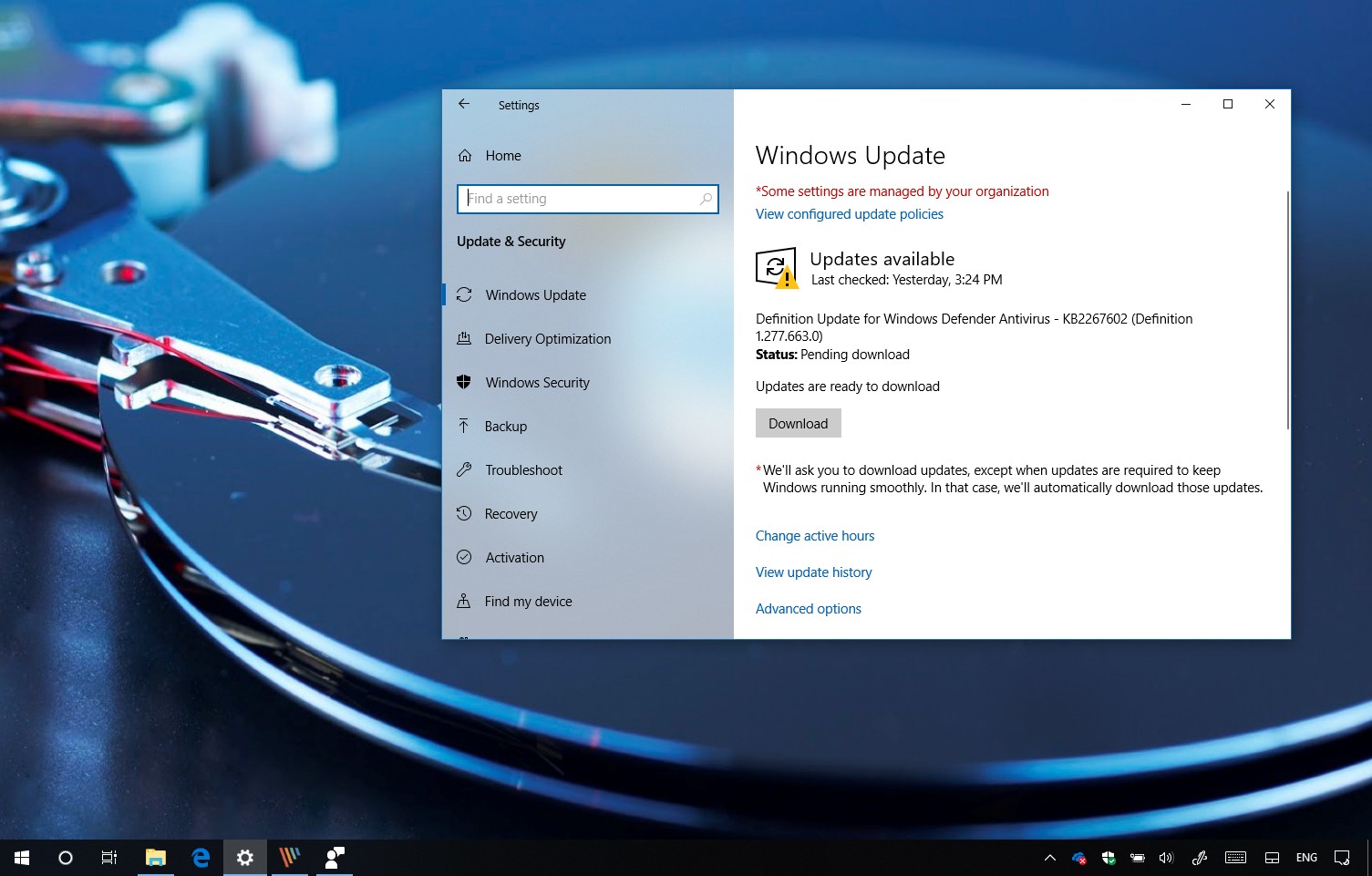Click the tablet mode tray icon
Screen dimensions: 1372x876
point(1272,858)
